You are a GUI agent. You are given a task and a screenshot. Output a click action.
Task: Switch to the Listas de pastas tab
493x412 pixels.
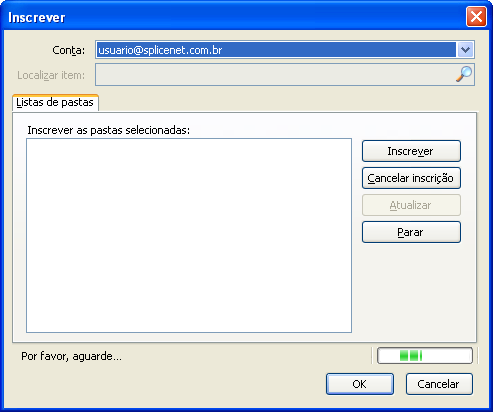55,102
